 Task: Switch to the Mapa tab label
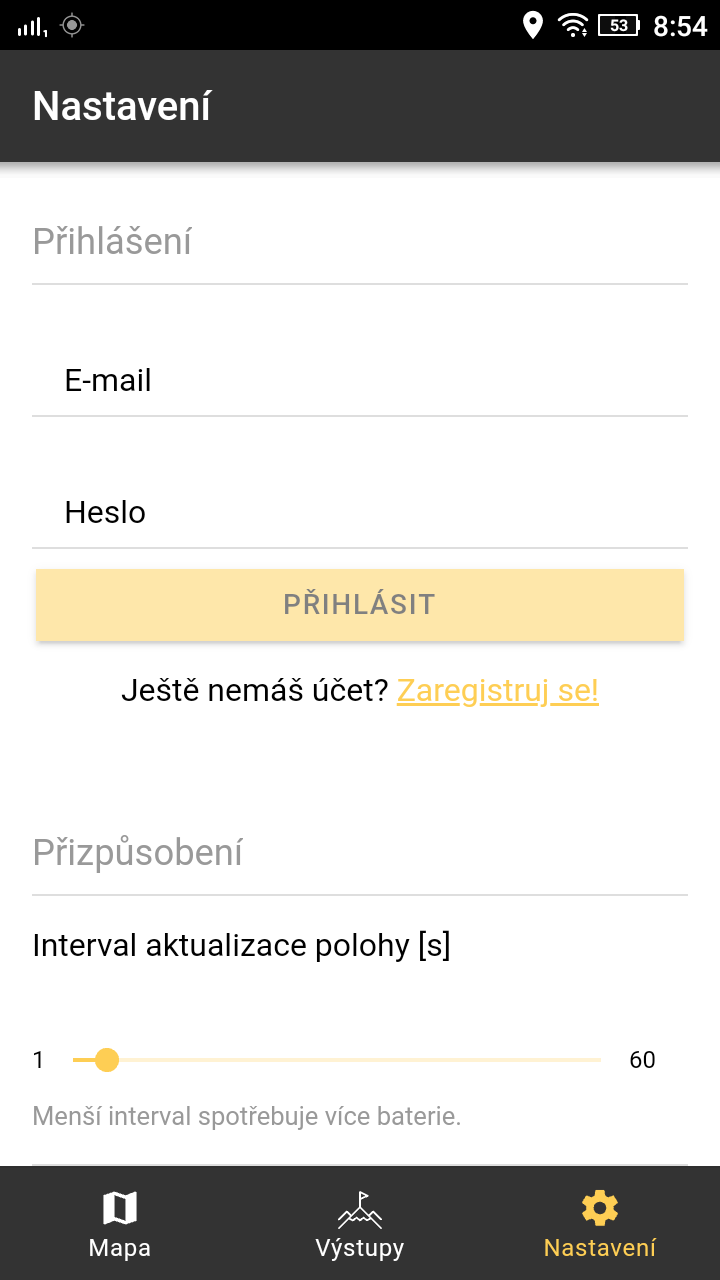pyautogui.click(x=120, y=1248)
